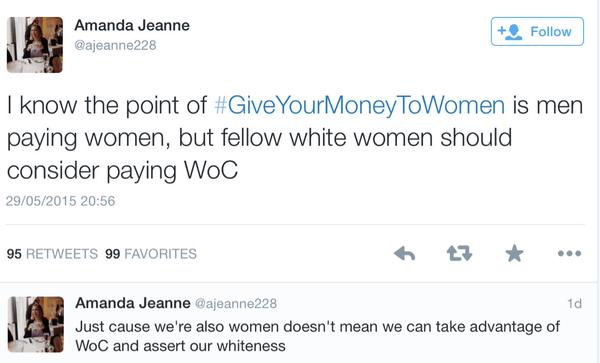View the 95 RETWEETS list
This screenshot has height=363, width=600.
point(52,254)
